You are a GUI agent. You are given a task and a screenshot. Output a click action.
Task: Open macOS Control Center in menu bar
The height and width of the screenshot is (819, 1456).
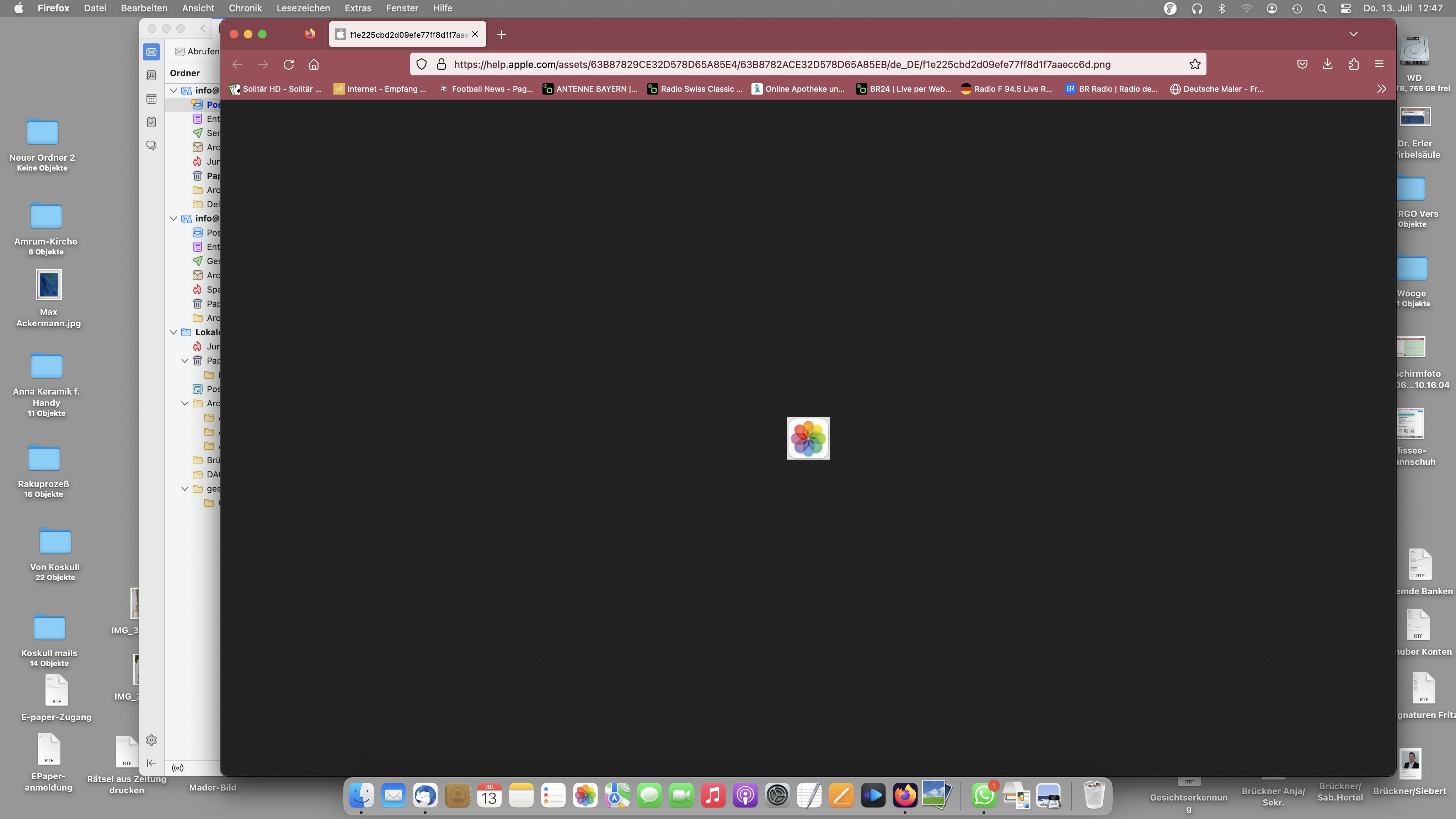click(x=1346, y=8)
